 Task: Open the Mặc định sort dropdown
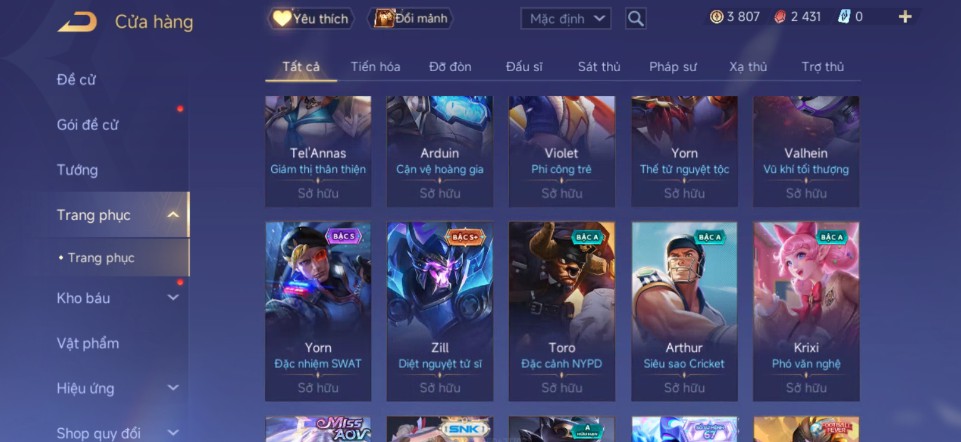tap(566, 18)
